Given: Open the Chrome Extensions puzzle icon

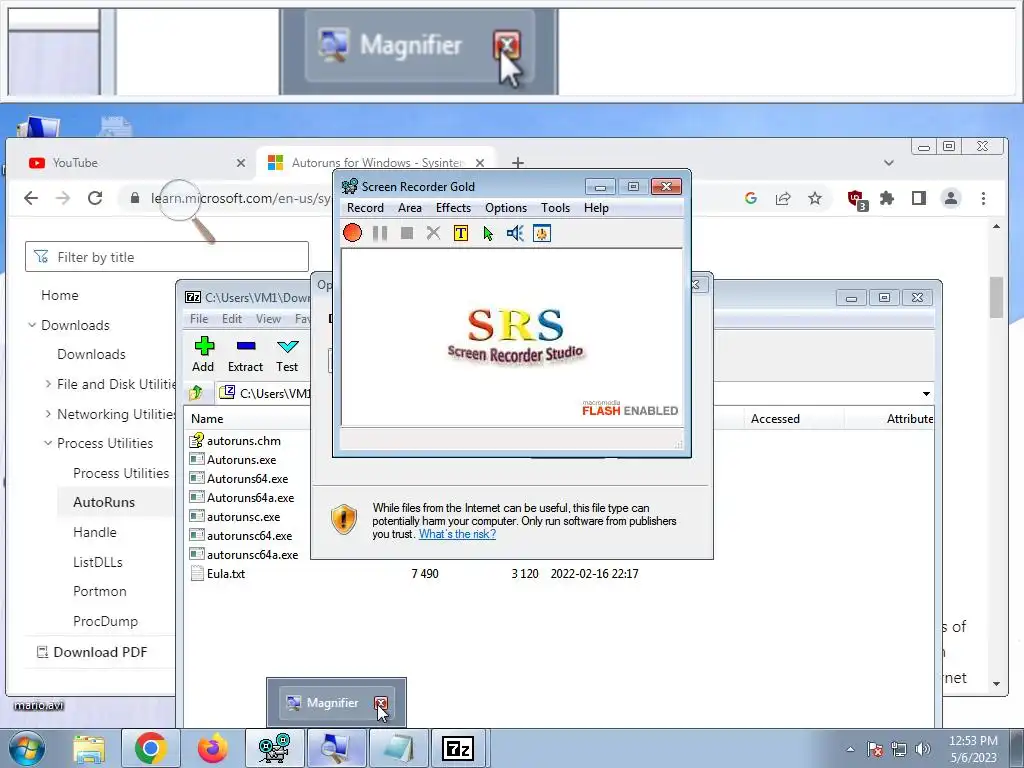Looking at the screenshot, I should (x=887, y=198).
